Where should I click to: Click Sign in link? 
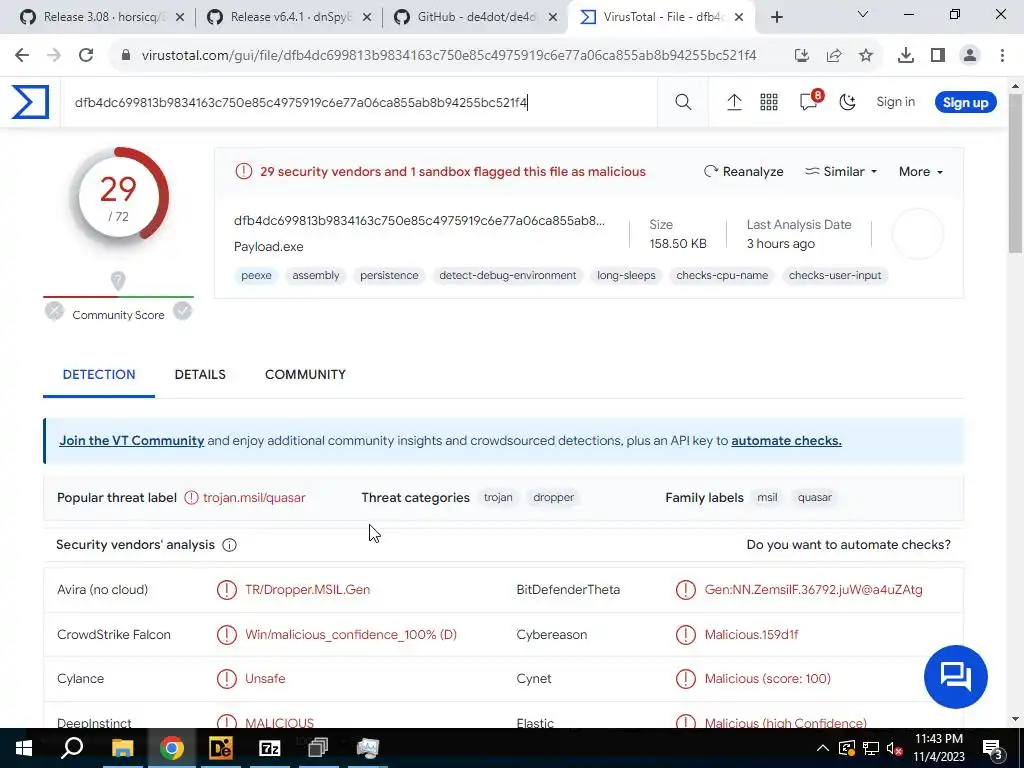[895, 102]
